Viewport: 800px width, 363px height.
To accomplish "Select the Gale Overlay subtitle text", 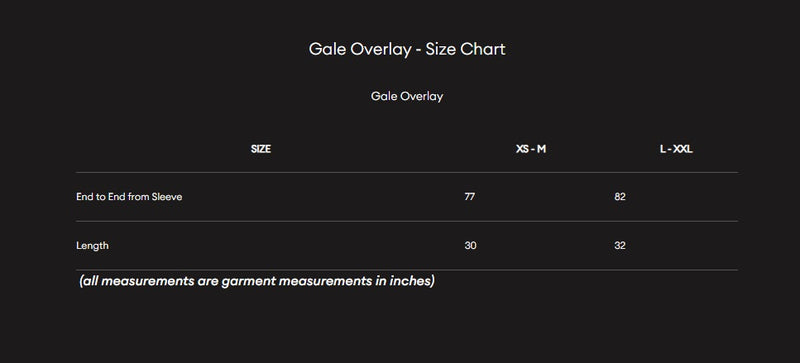I will tap(407, 96).
